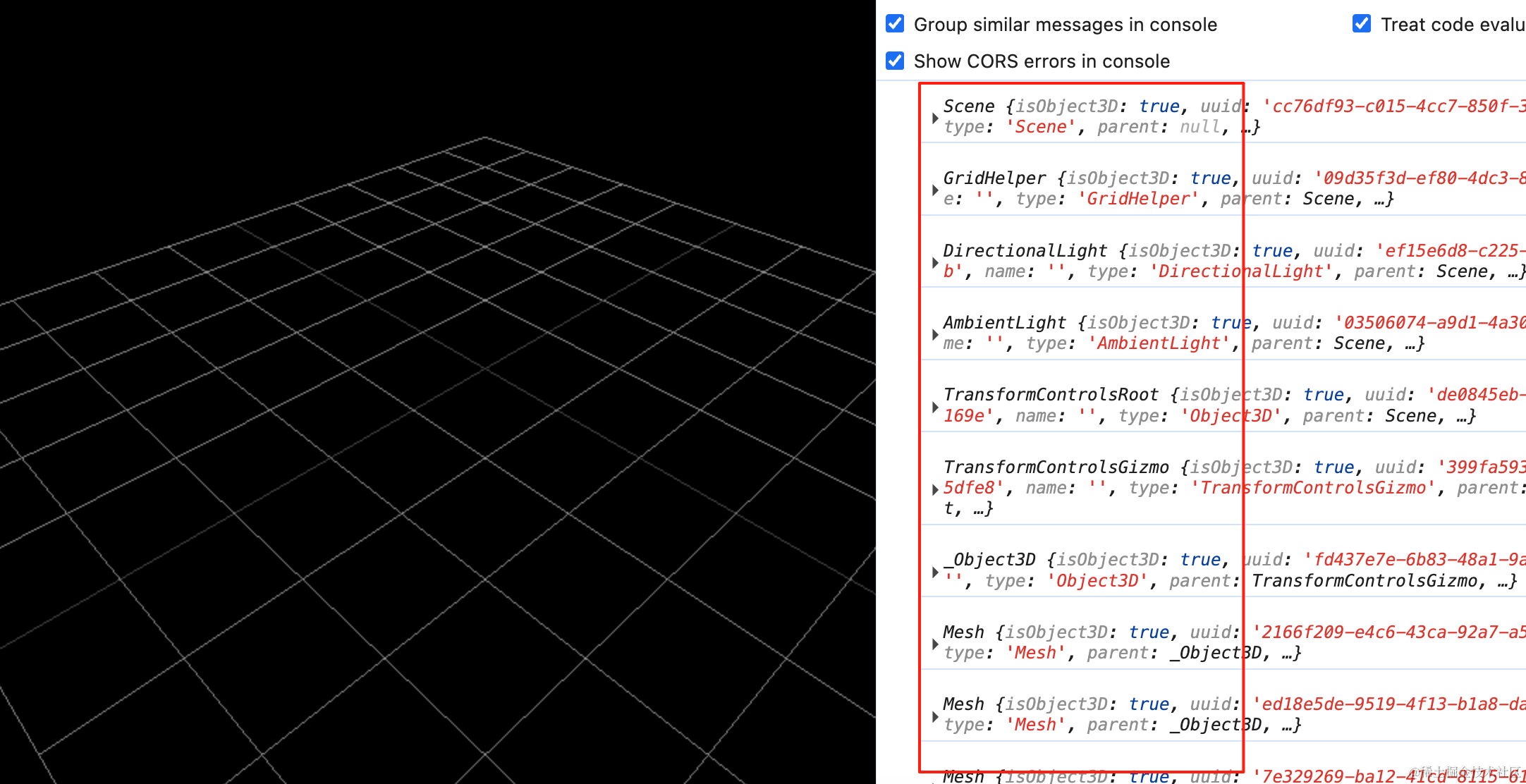Click the GridHelper class name text
Screen dimensions: 1526x784
(994, 178)
